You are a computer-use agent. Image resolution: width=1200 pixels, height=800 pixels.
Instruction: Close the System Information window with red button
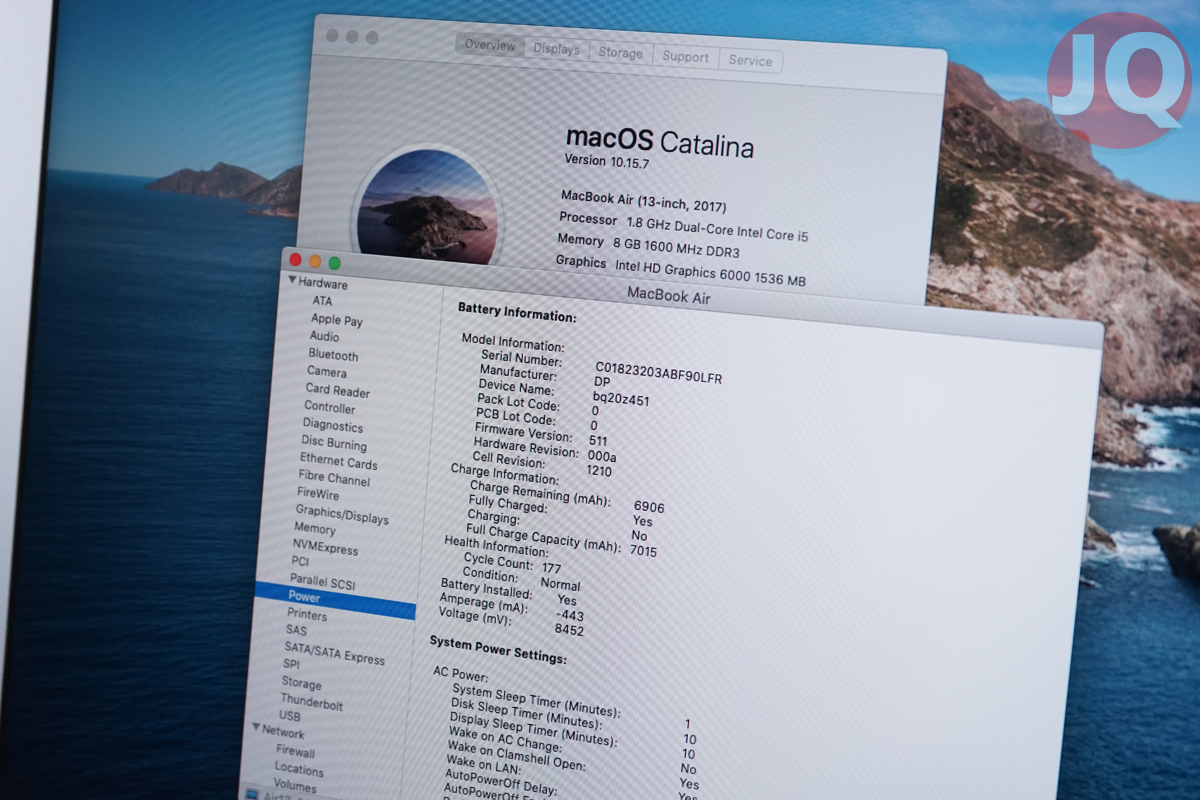pos(295,260)
